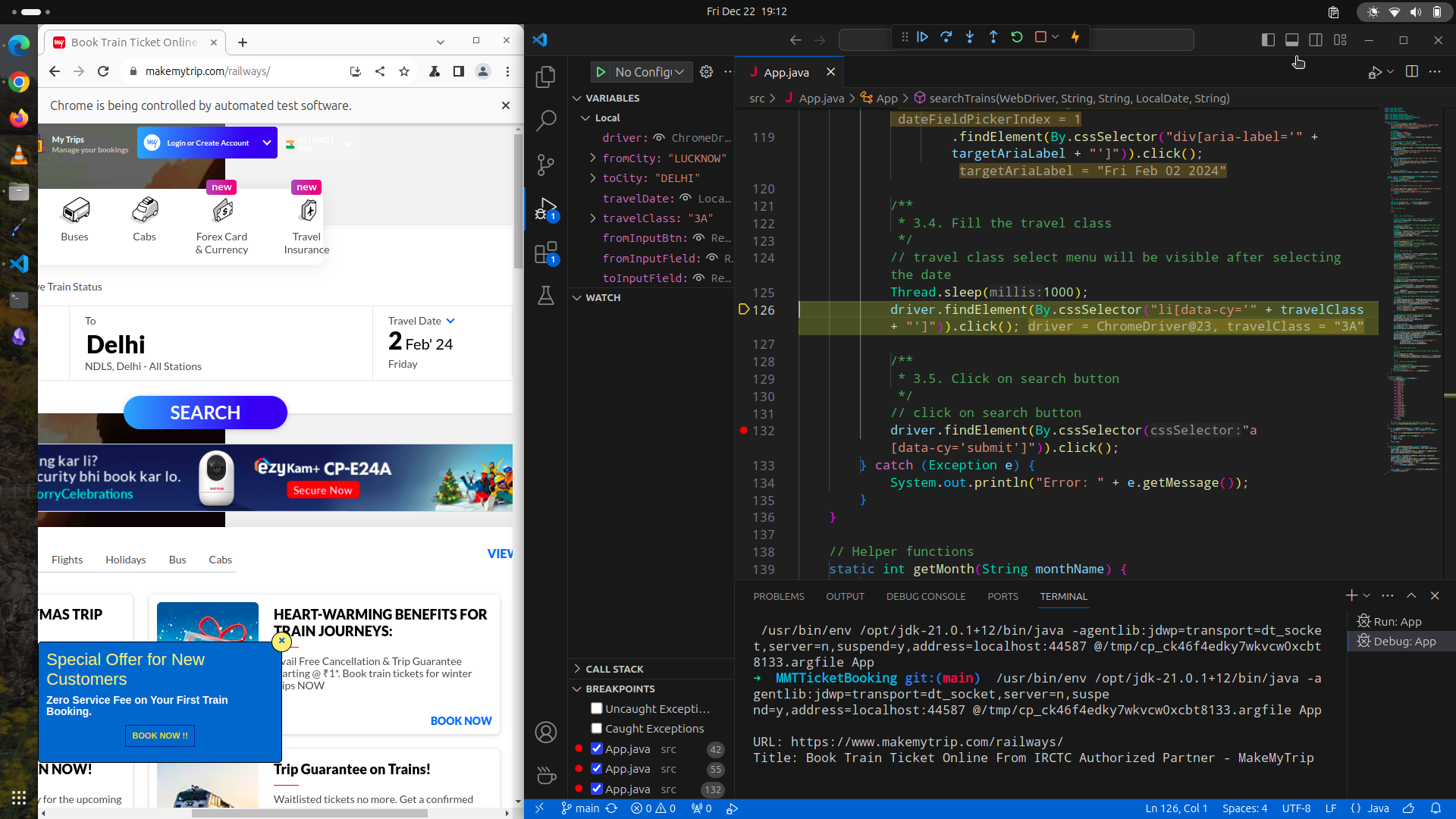The height and width of the screenshot is (819, 1456).
Task: Expand the fromCity variable
Action: [x=593, y=158]
